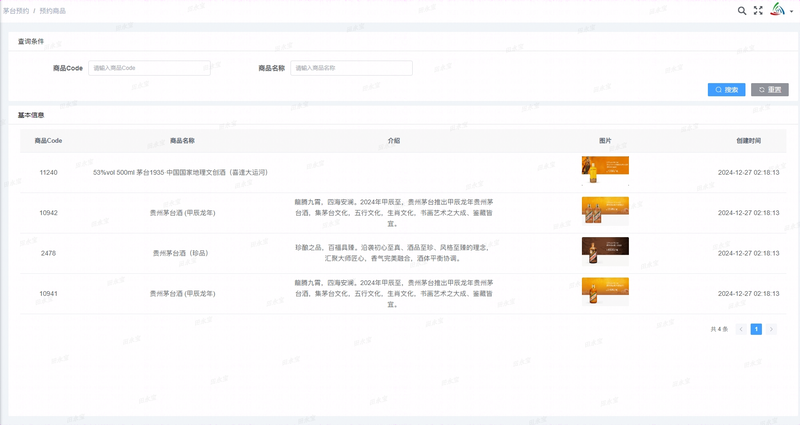The image size is (800, 425).
Task: Open product image thumbnail for 11240
Action: pos(605,171)
